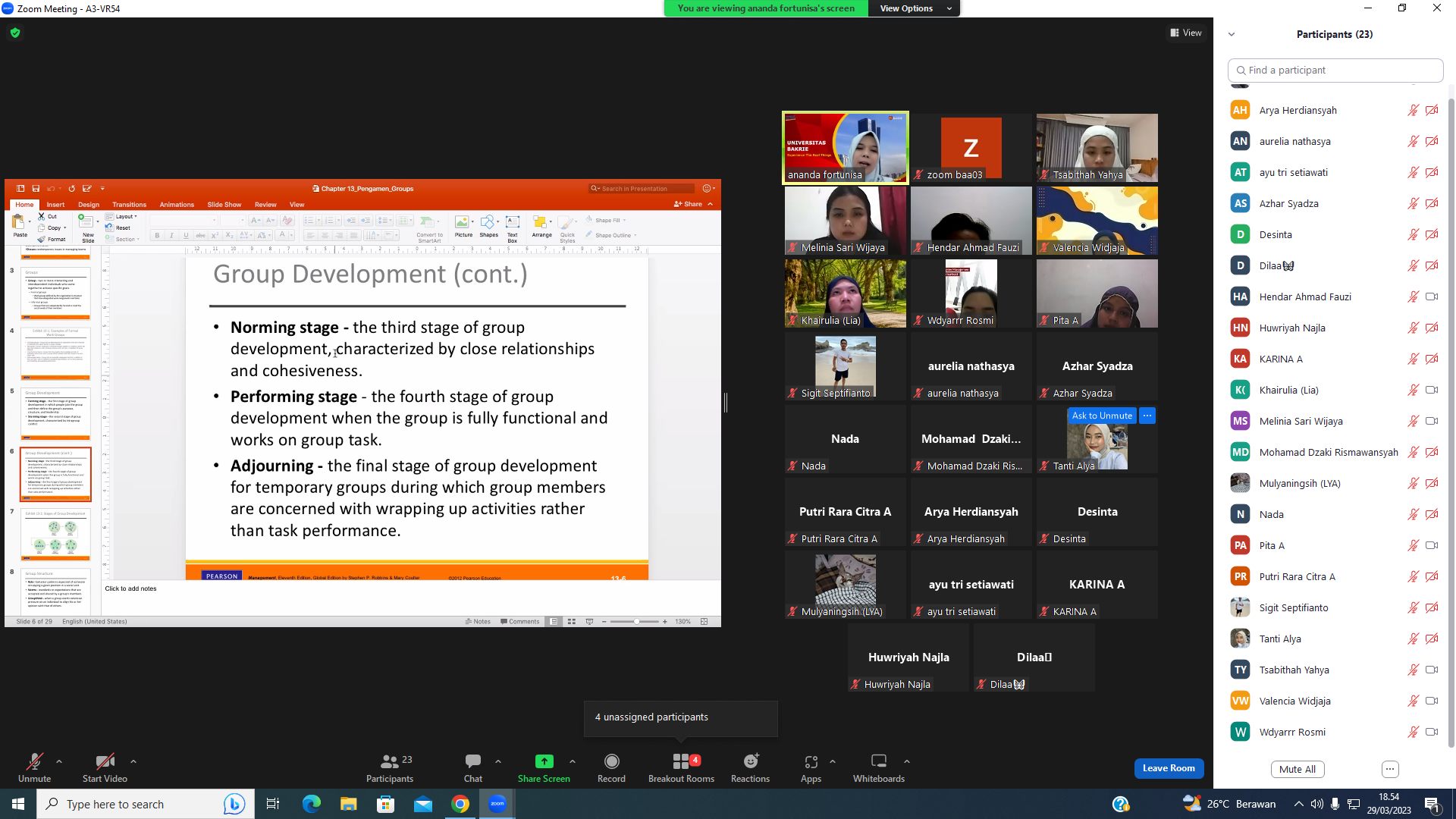This screenshot has width=1456, height=819.
Task: Open the Apps icon
Action: click(x=811, y=761)
